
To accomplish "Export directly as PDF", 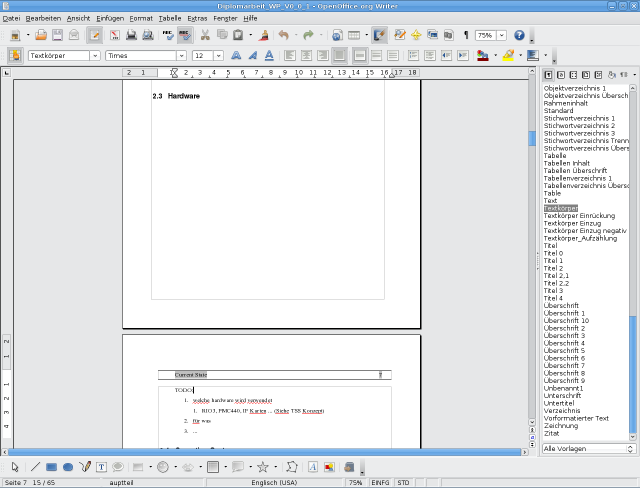I will pos(115,35).
